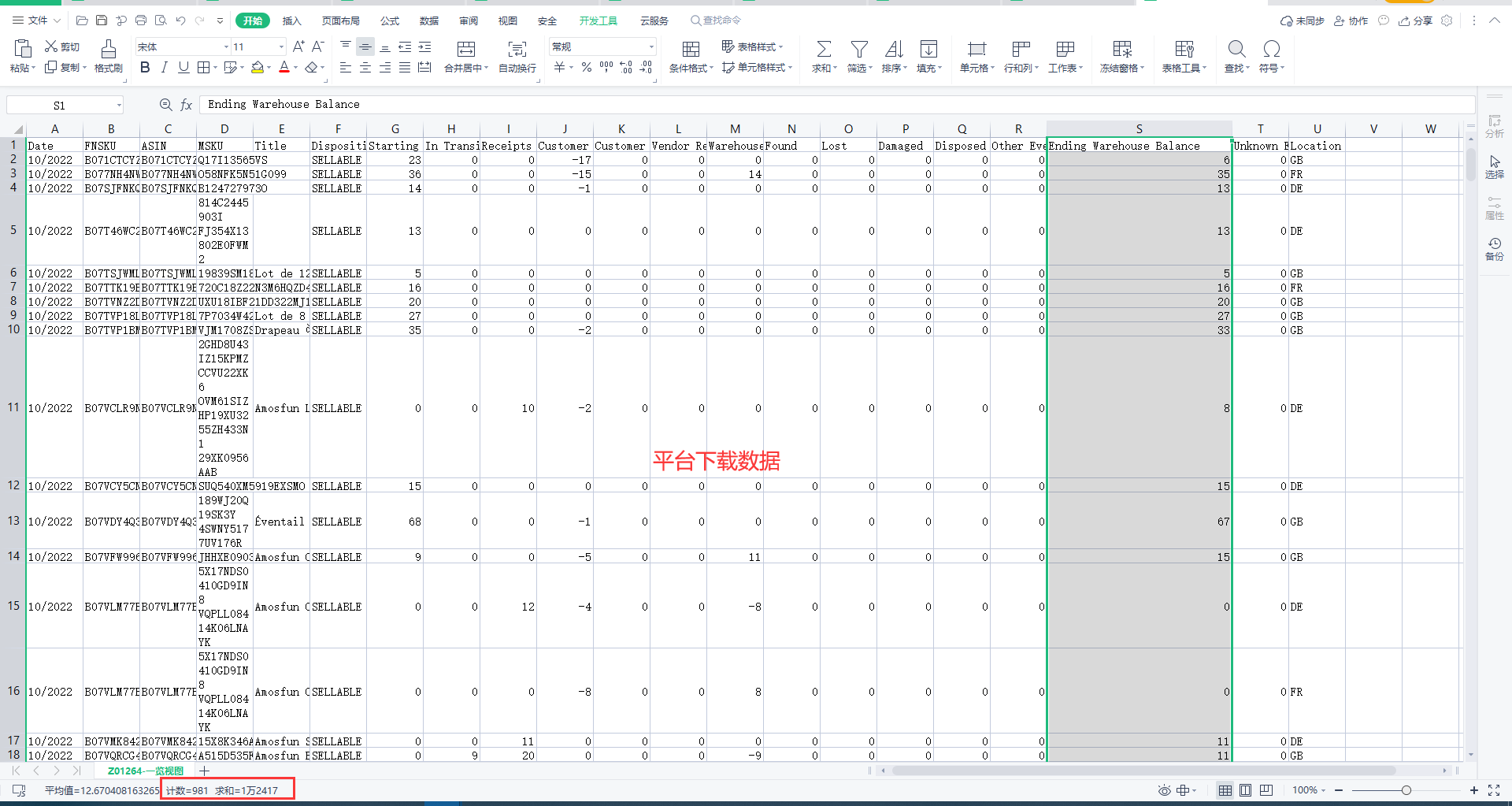Image resolution: width=1512 pixels, height=806 pixels.
Task: Open the Data (数据) tab
Action: [429, 20]
